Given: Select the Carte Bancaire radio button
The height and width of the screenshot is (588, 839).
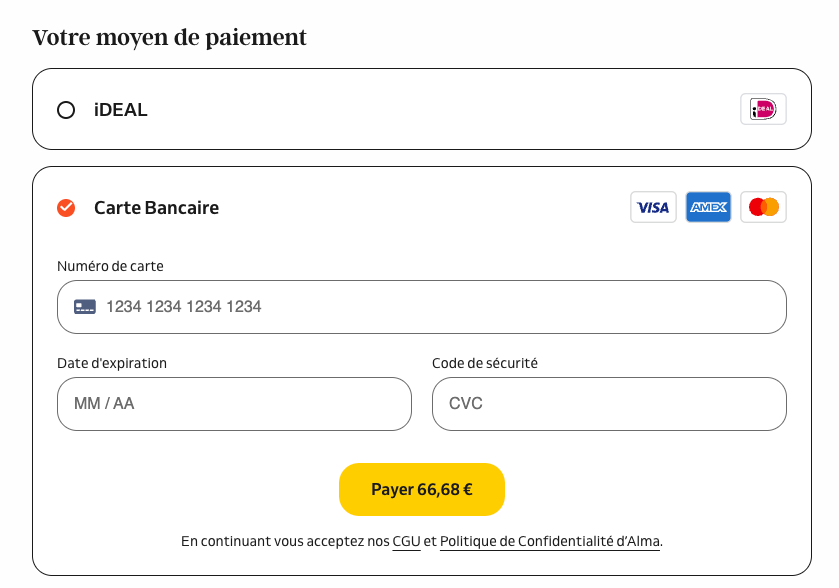Looking at the screenshot, I should (66, 208).
